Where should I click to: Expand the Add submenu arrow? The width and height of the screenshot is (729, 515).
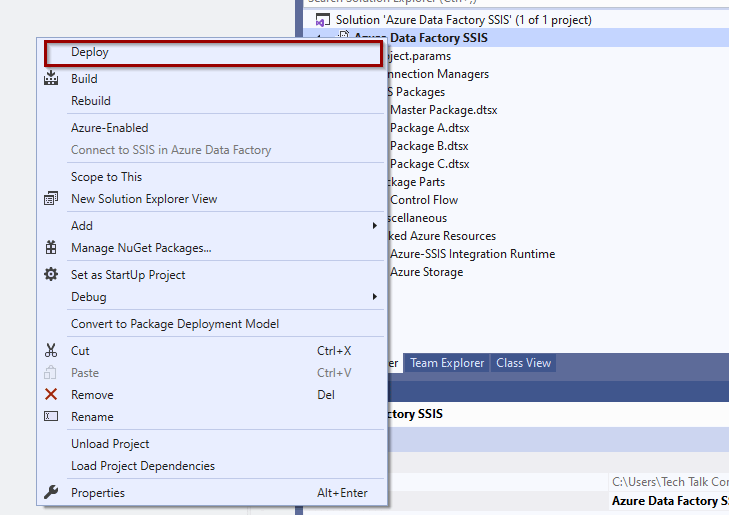coord(375,226)
